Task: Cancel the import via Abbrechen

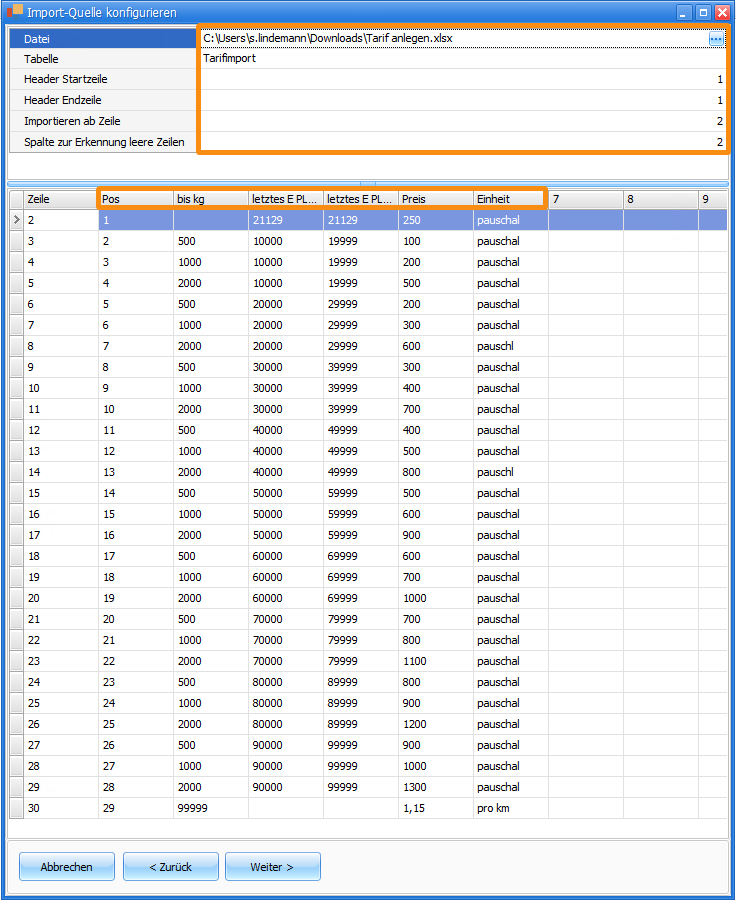Action: pos(67,867)
